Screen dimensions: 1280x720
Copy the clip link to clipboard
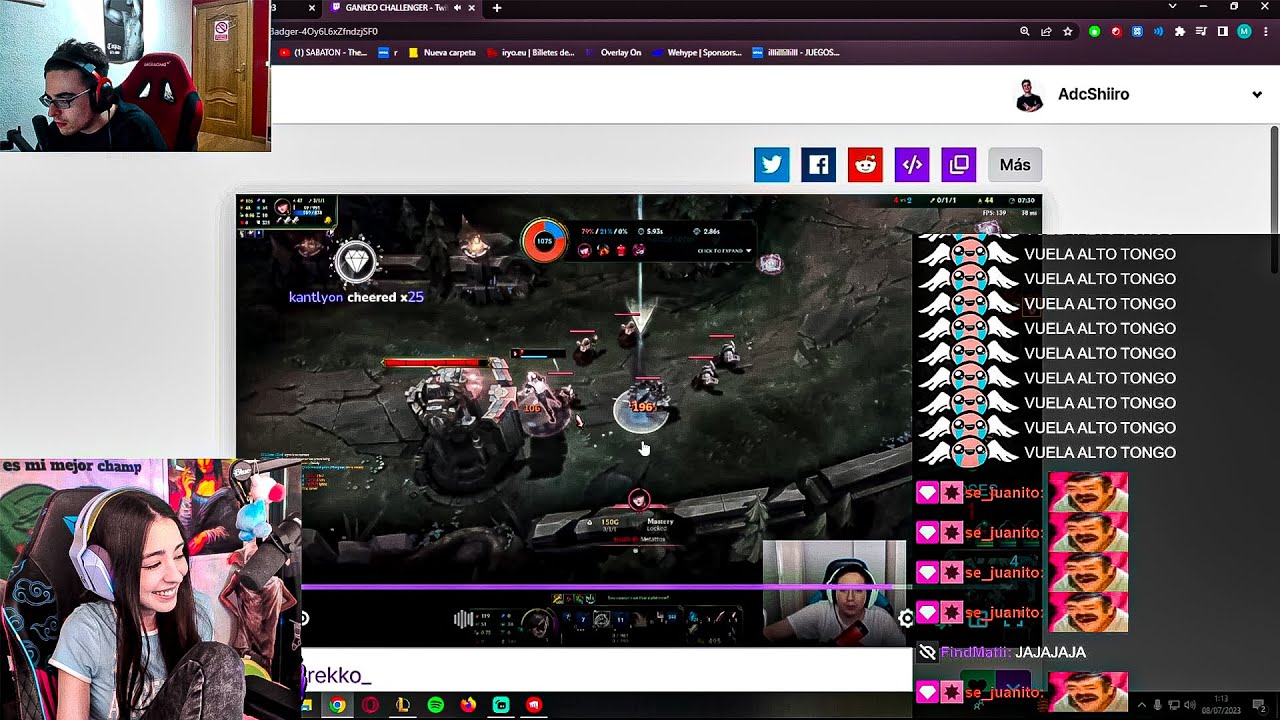[x=959, y=165]
